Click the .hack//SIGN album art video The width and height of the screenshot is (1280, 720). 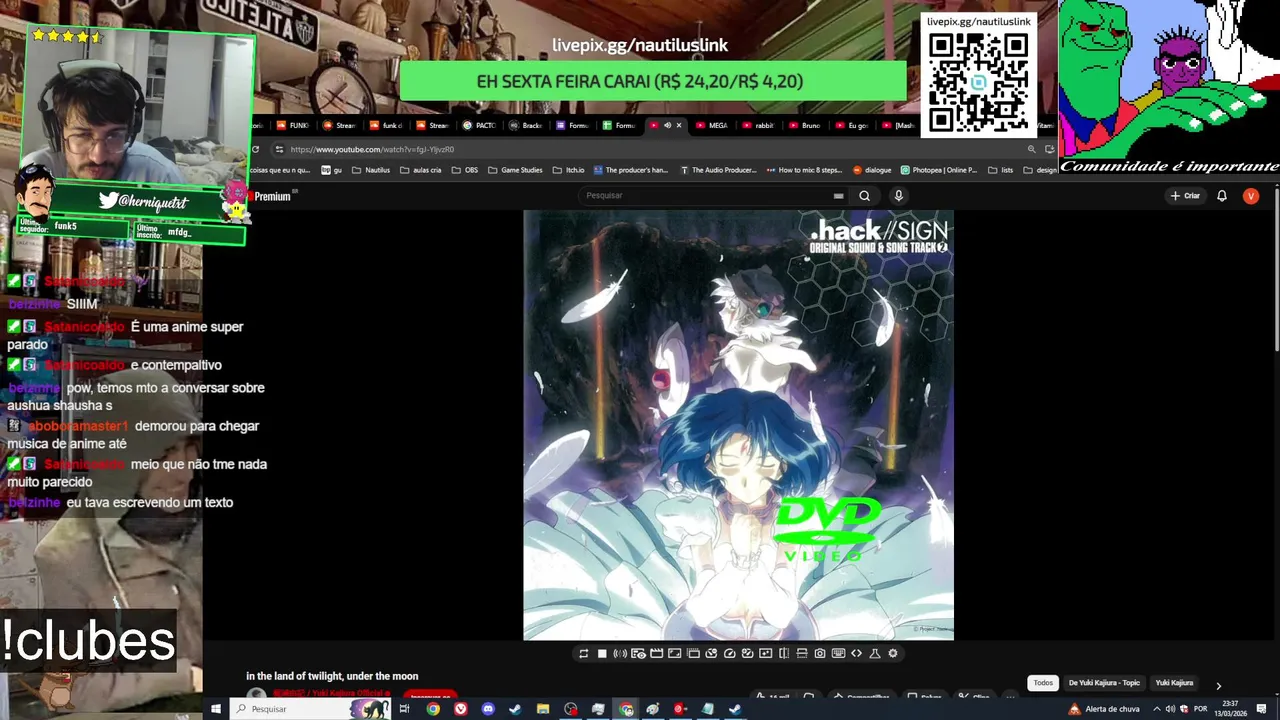738,425
